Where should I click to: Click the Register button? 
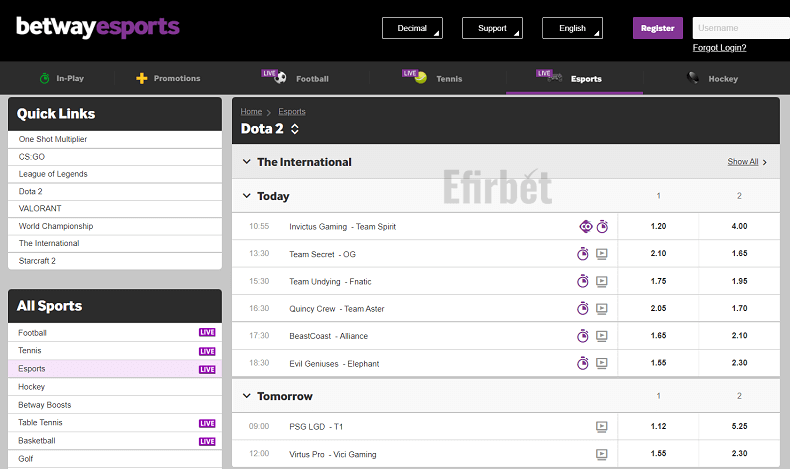(x=657, y=28)
